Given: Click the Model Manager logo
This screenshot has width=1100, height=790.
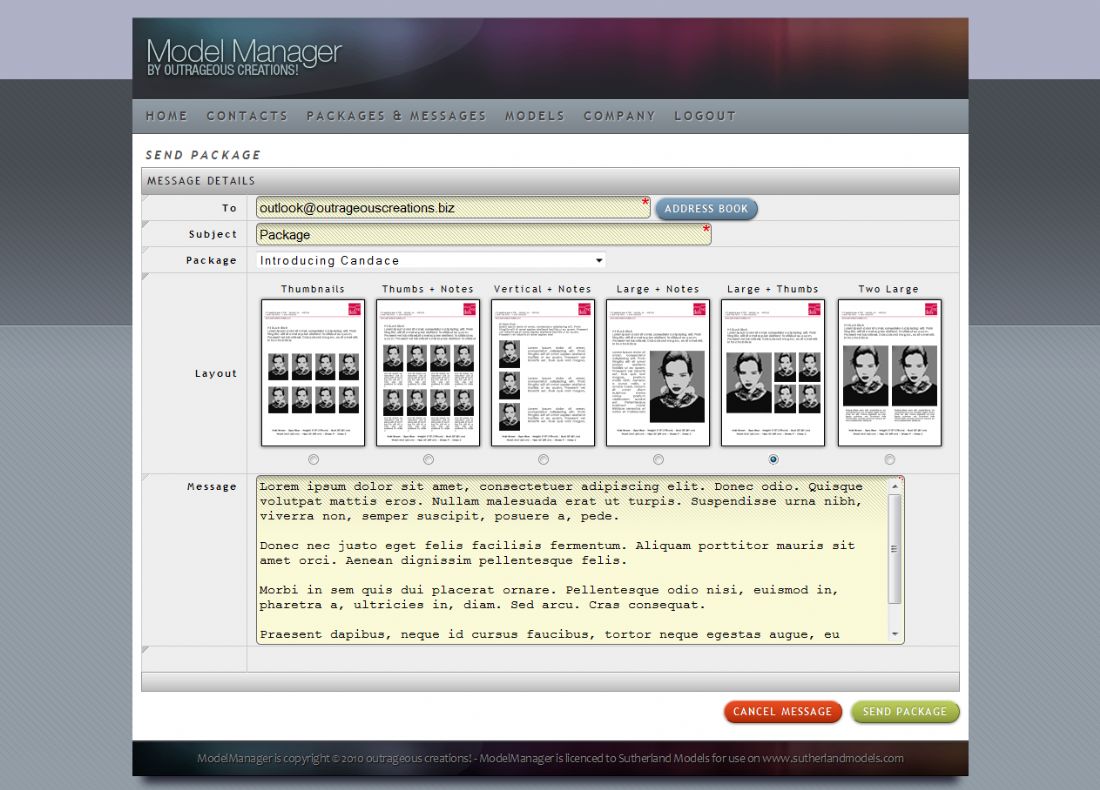Looking at the screenshot, I should [x=244, y=56].
